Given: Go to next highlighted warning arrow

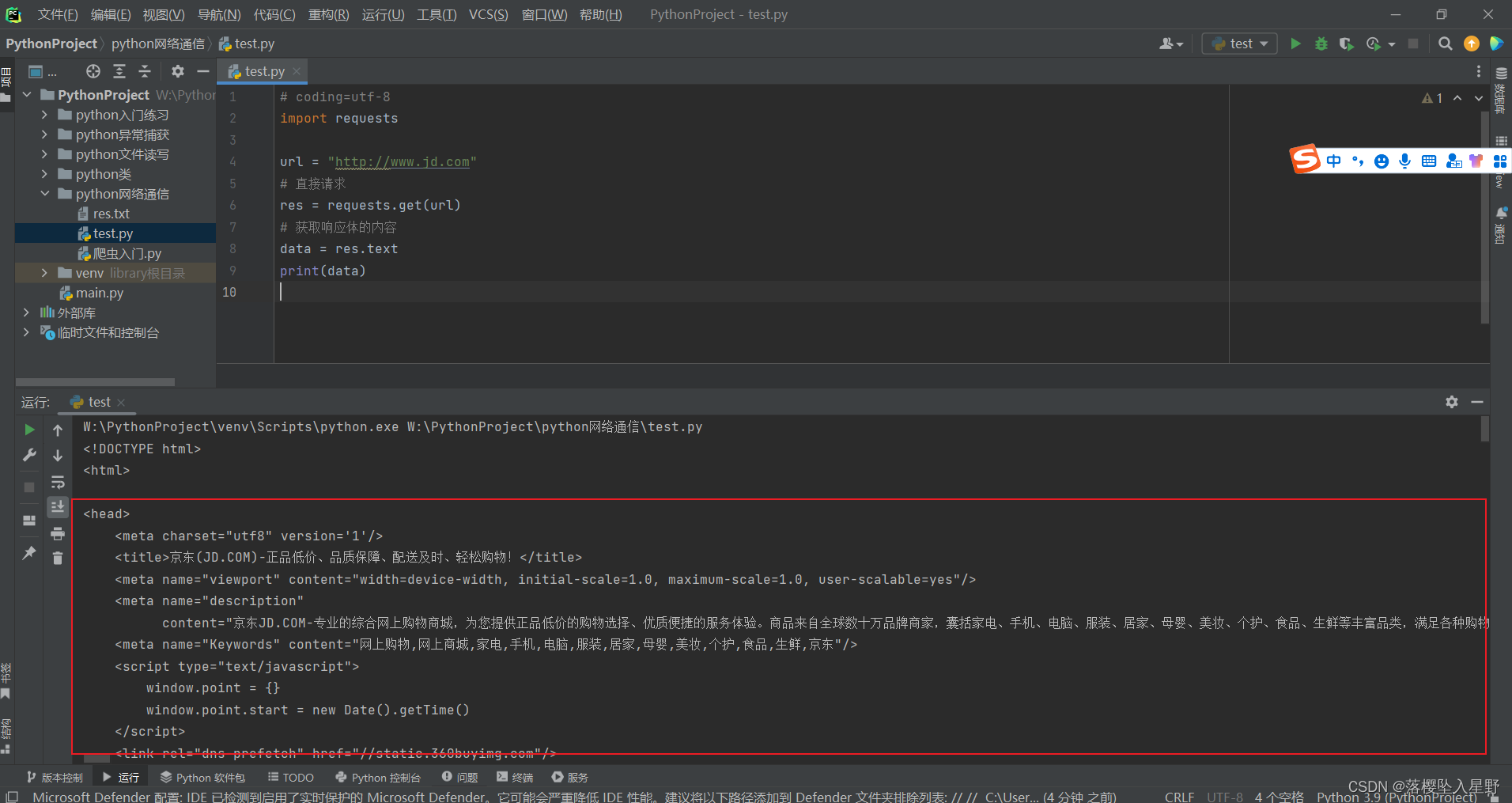Looking at the screenshot, I should (1478, 98).
